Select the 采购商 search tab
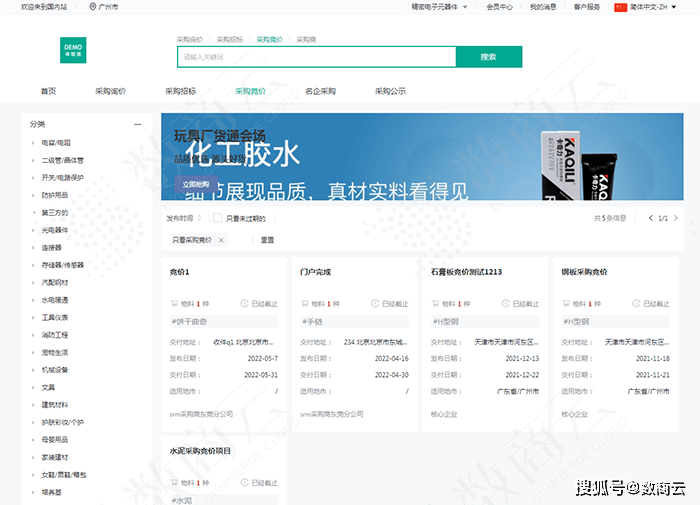 pyautogui.click(x=306, y=40)
